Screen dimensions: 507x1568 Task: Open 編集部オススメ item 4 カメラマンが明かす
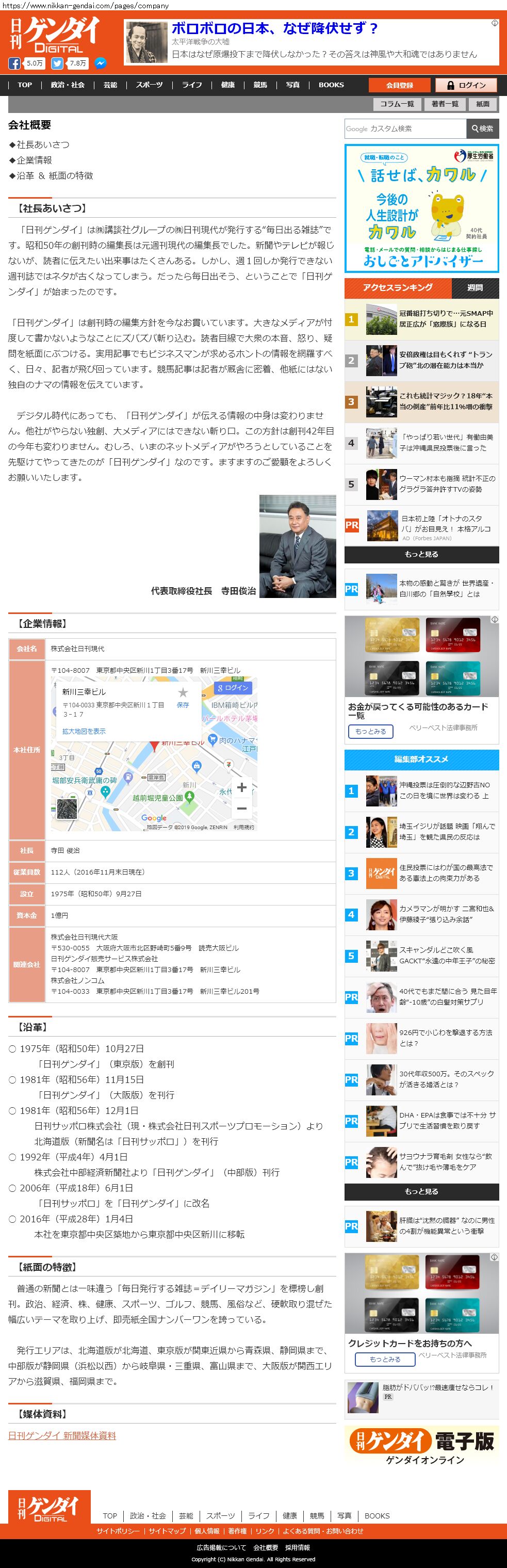[x=422, y=915]
